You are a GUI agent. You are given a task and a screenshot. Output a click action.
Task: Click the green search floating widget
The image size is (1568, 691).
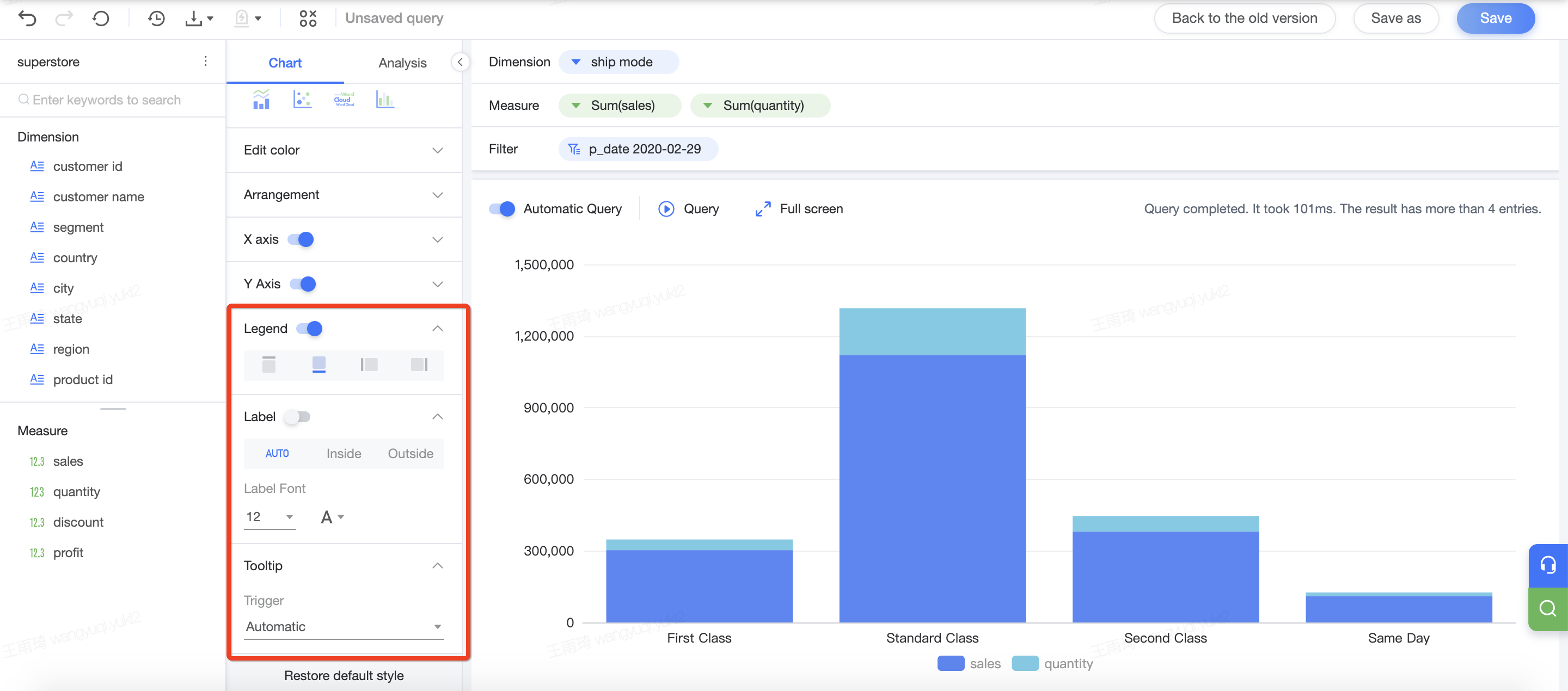coord(1548,609)
